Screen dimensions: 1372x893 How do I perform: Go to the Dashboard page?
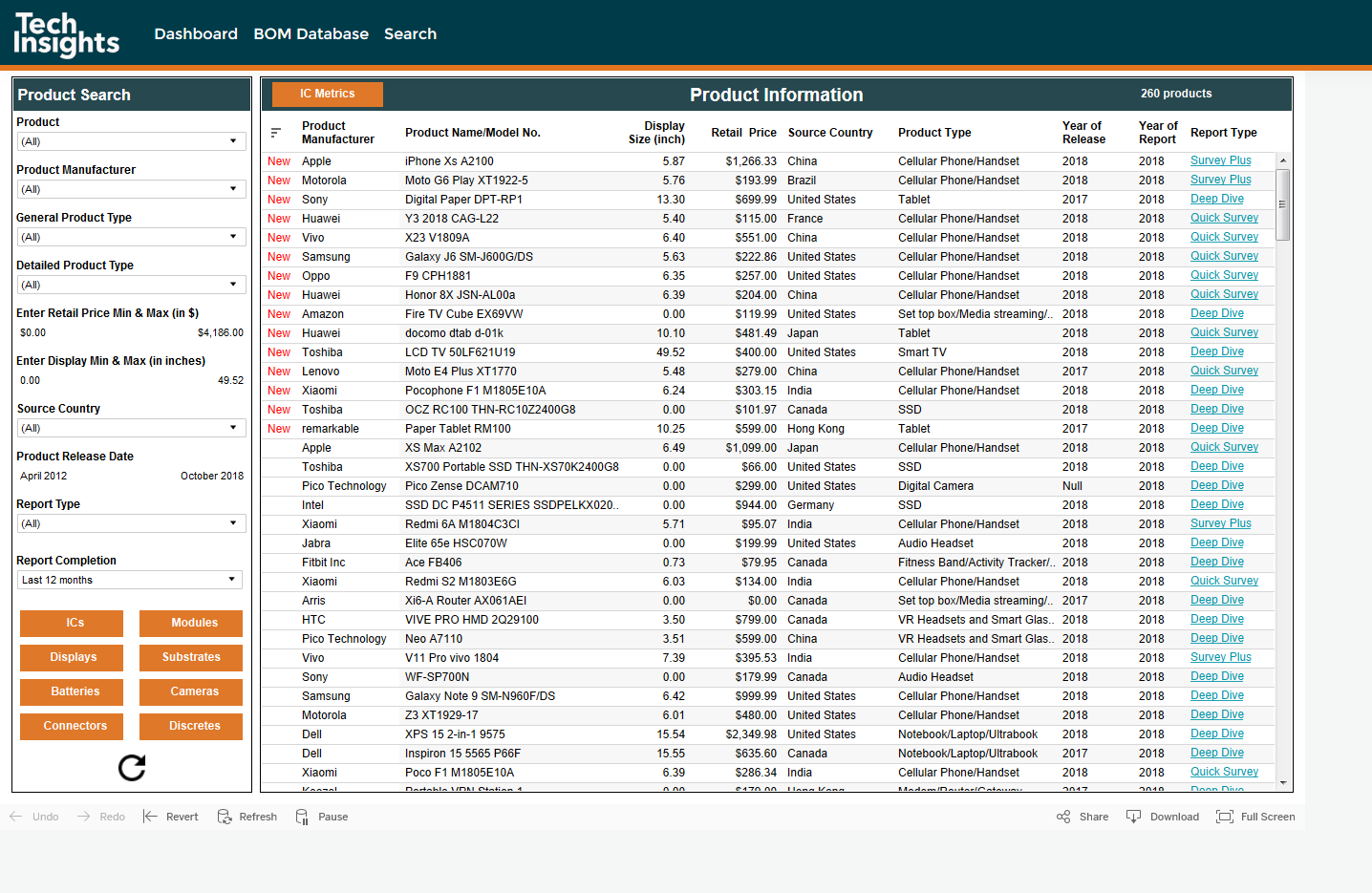[196, 34]
